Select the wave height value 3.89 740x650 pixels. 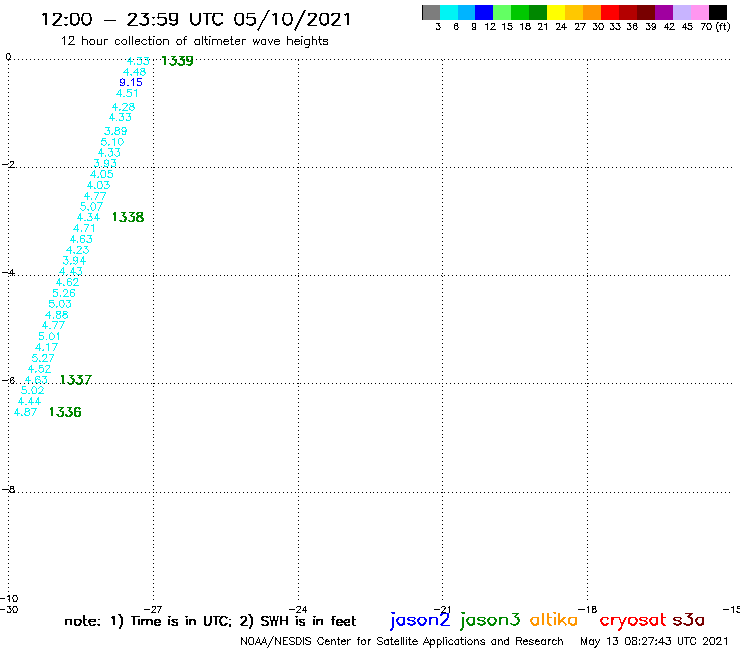[116, 131]
